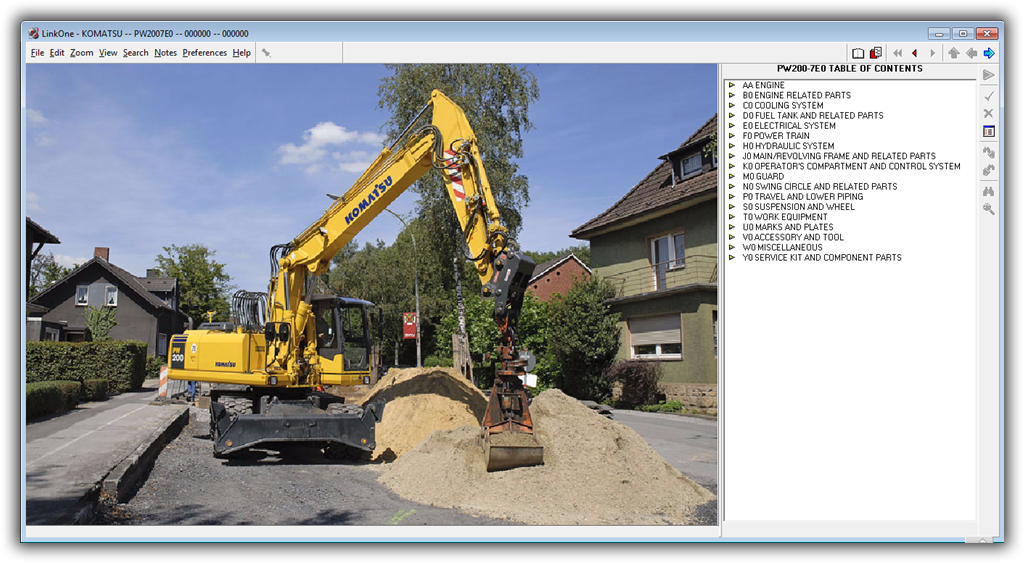The width and height of the screenshot is (1024, 563).
Task: Select W0 MISCELLANEOUS entry
Action: (782, 247)
